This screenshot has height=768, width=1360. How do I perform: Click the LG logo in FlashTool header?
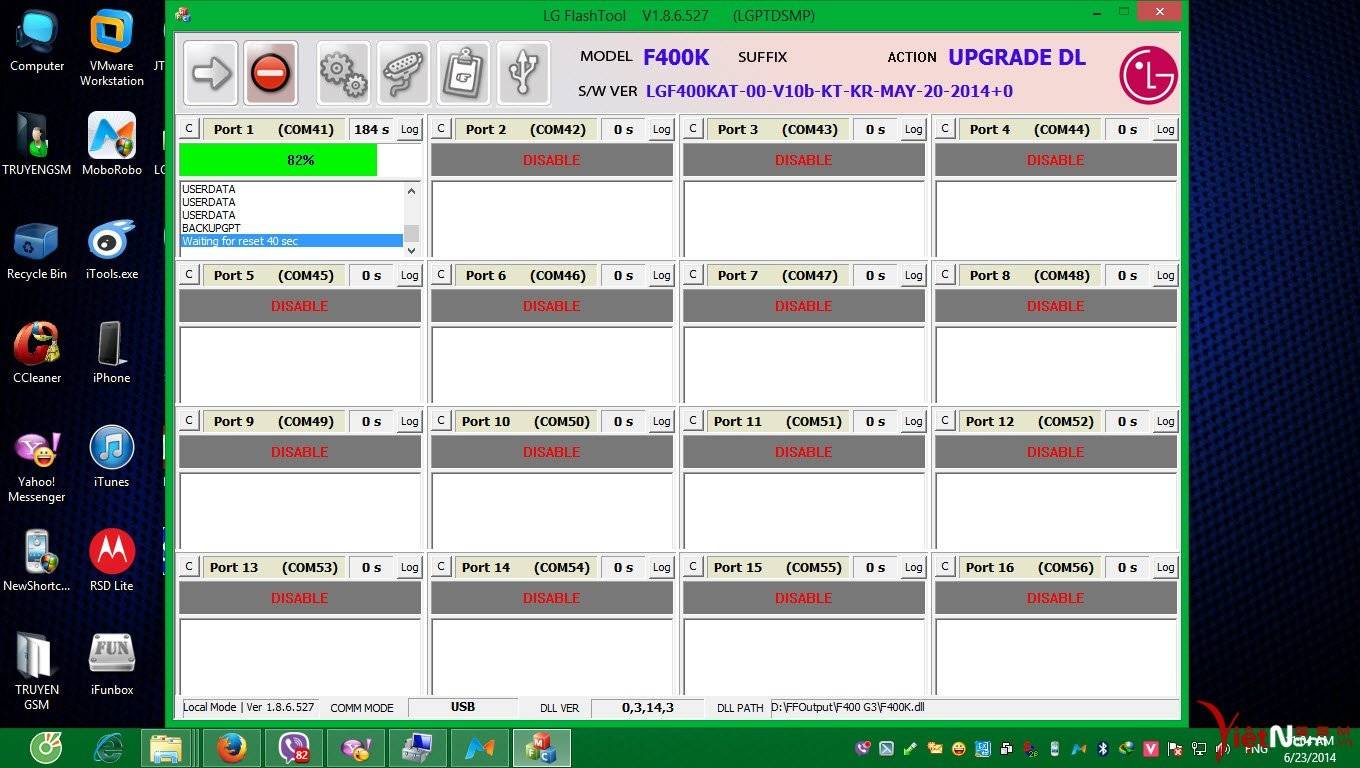1148,75
